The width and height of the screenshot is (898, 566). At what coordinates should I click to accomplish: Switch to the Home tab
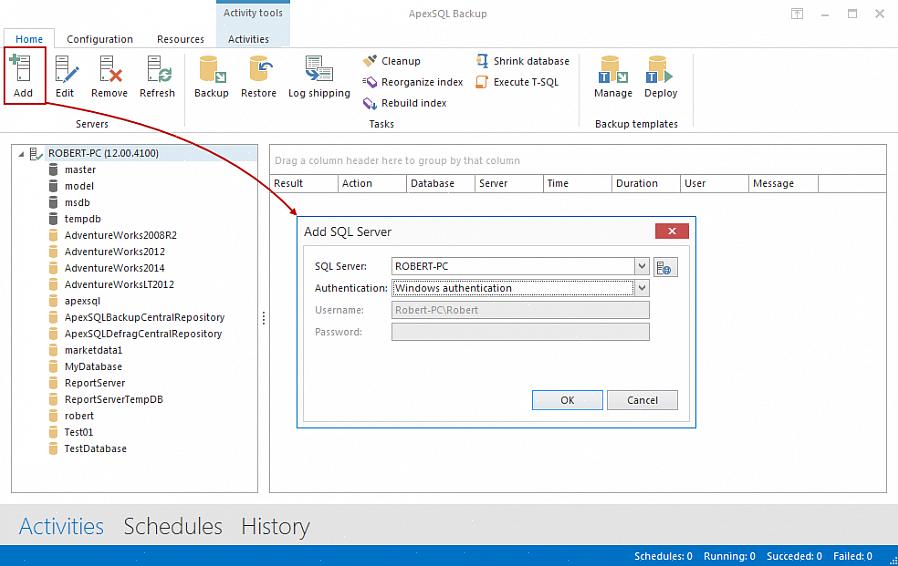[x=29, y=39]
